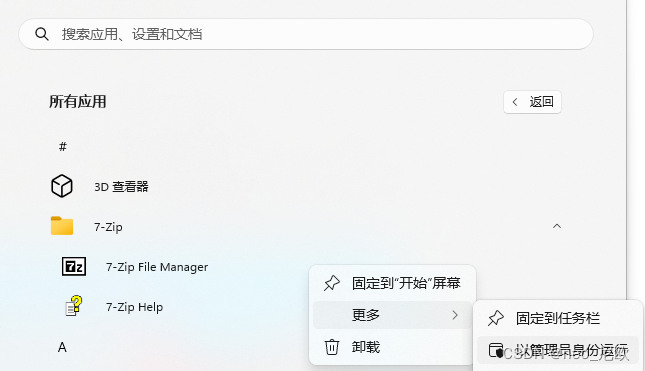Click the shield icon for 以管理员身份运行
This screenshot has height=371, width=645.
pos(496,350)
